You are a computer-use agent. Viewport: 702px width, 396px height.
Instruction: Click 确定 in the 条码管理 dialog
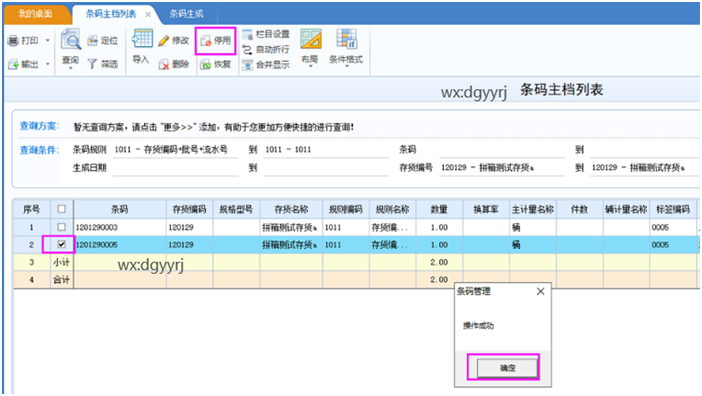point(507,368)
